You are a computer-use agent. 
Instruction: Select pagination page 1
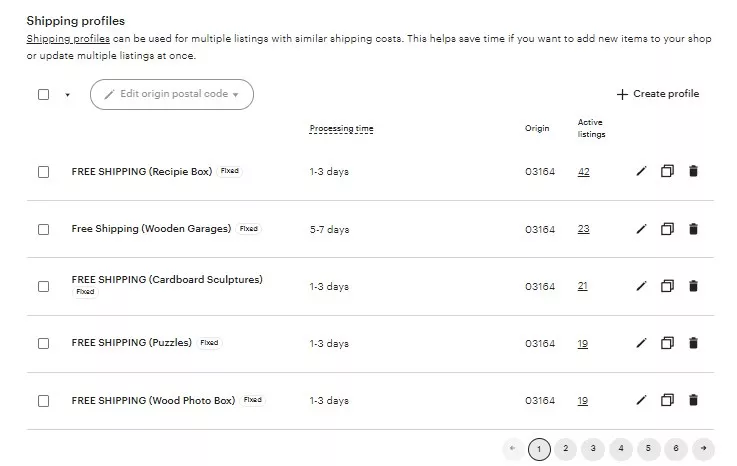[x=539, y=449]
